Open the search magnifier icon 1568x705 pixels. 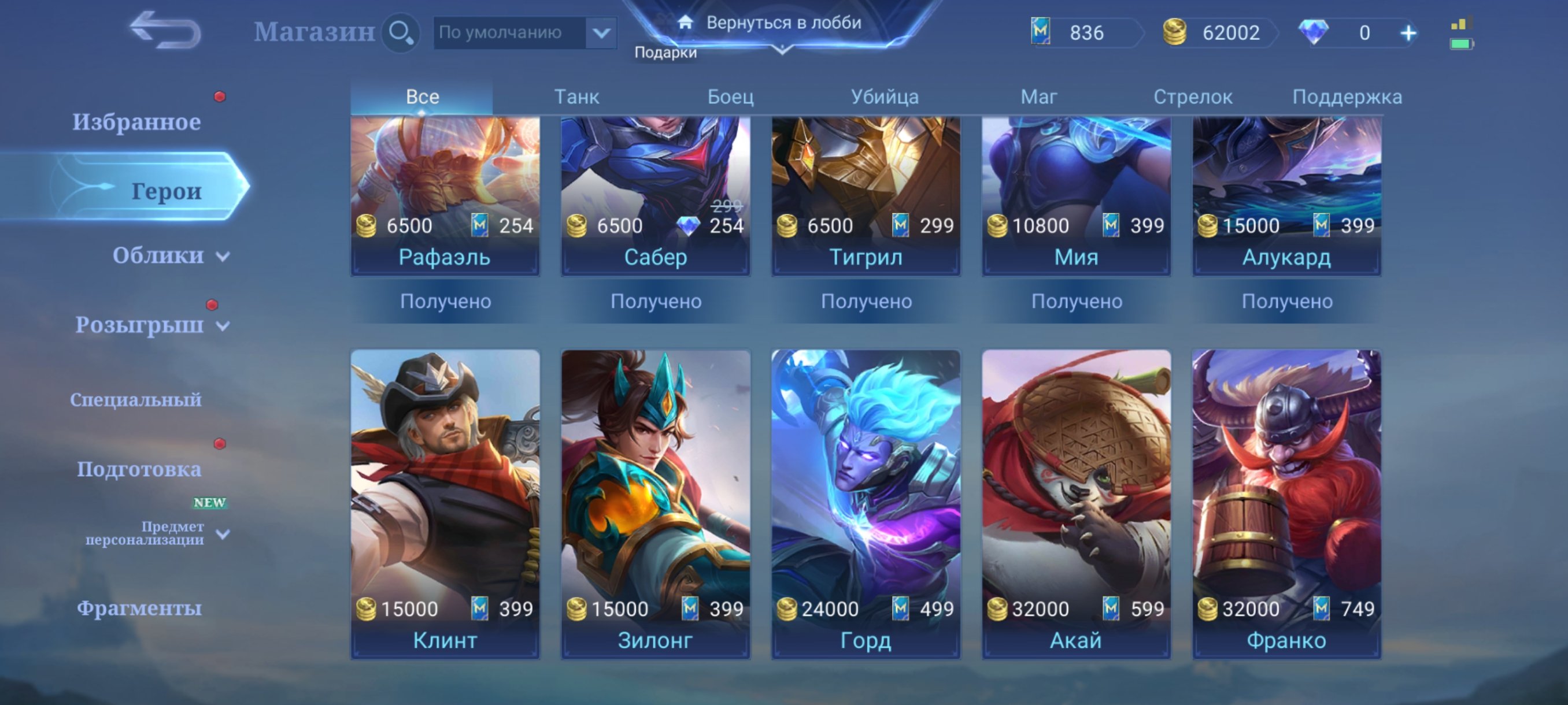point(401,32)
